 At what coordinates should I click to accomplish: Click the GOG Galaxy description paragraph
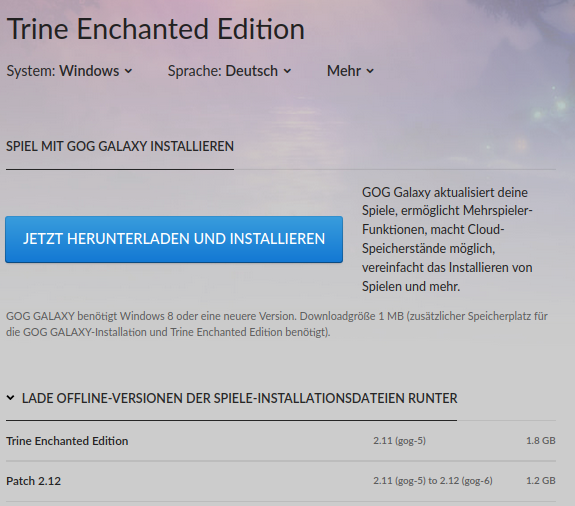coord(447,239)
